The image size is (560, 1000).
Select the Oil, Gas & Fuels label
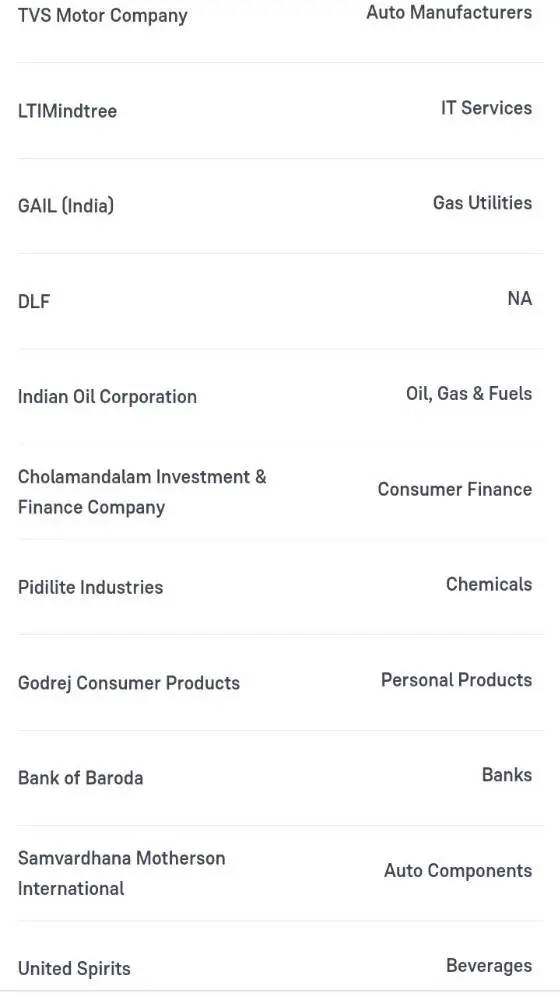[x=469, y=393]
